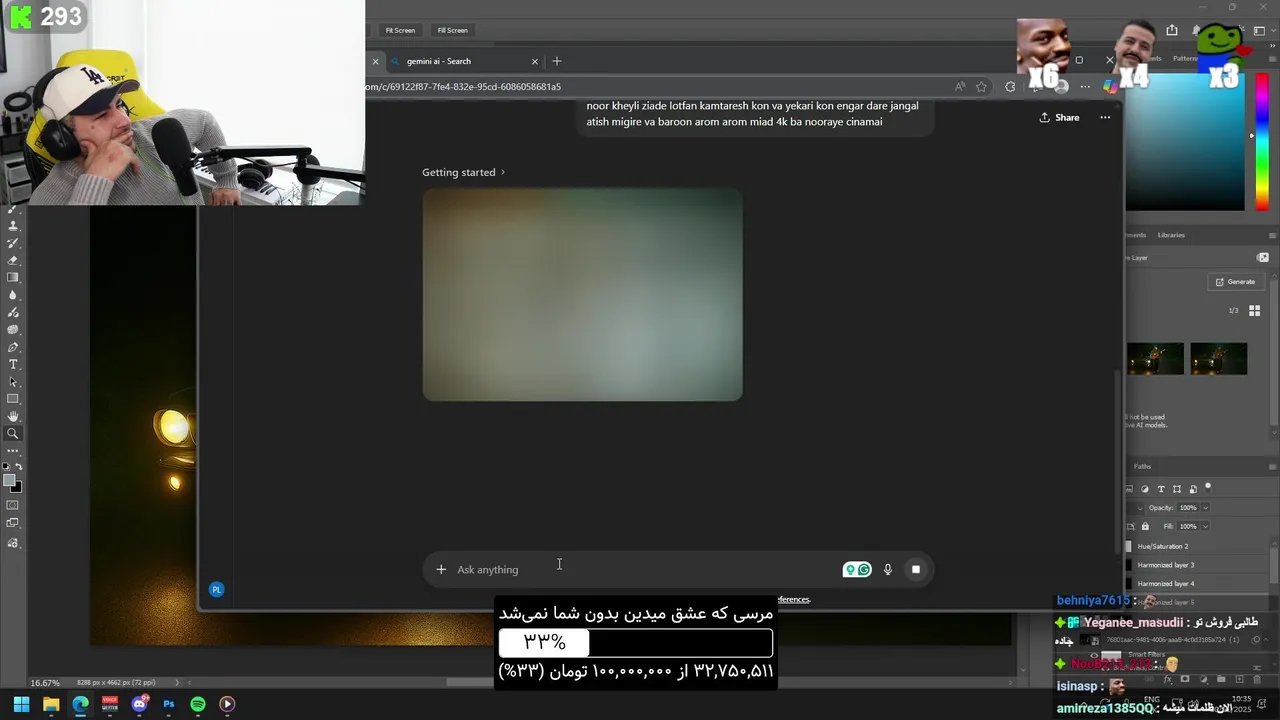Select the Dodge tool

tap(13, 312)
